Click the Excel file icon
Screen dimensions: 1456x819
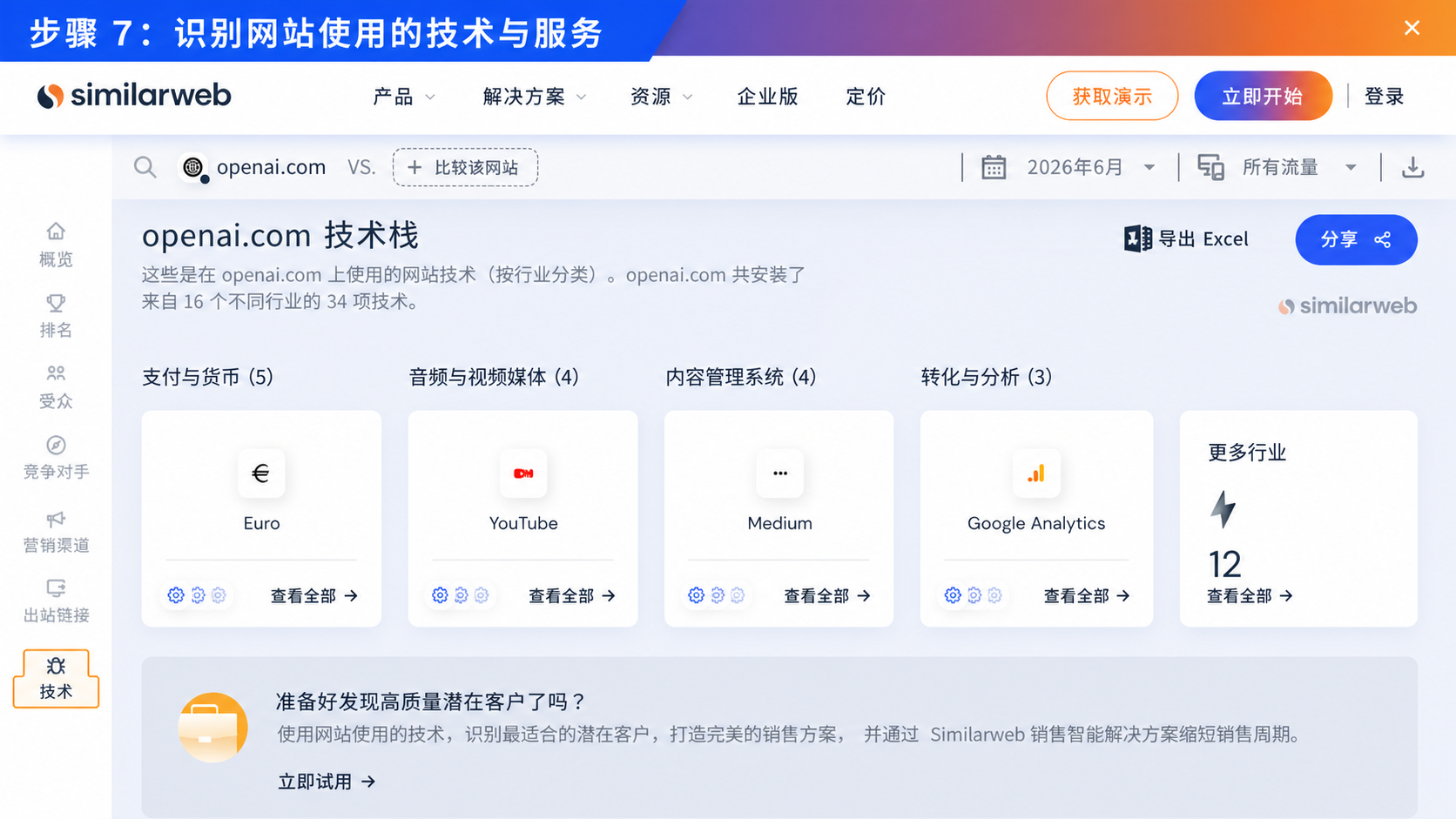click(x=1137, y=238)
